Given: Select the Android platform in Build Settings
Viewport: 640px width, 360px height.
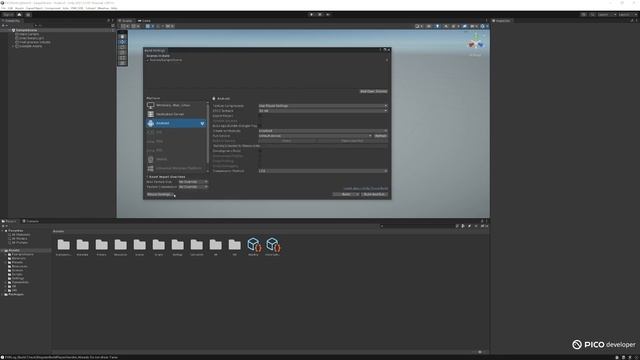Looking at the screenshot, I should pos(176,123).
